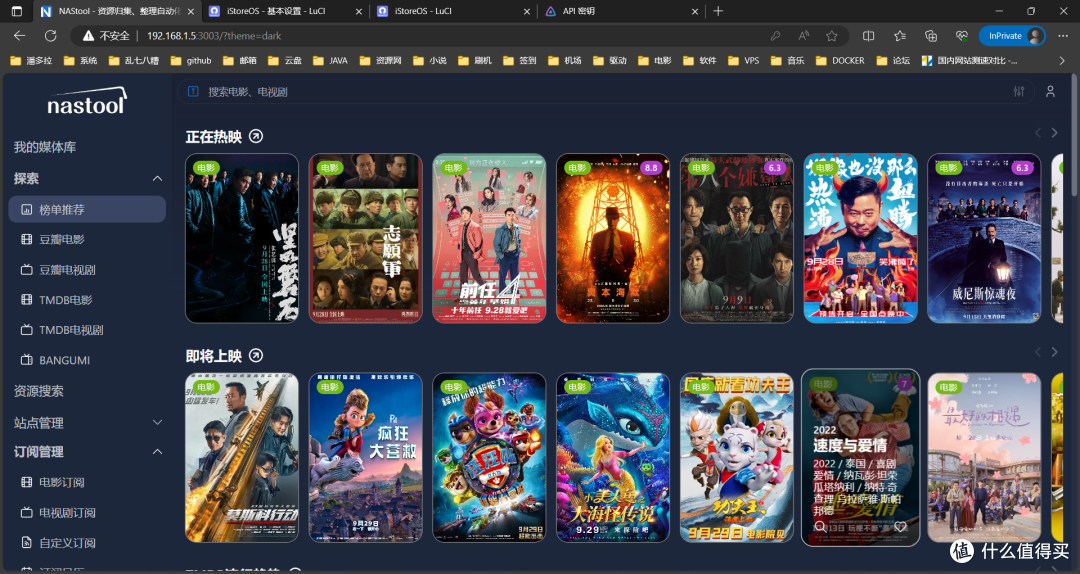Open the 资源搜索 menu item

click(x=39, y=391)
